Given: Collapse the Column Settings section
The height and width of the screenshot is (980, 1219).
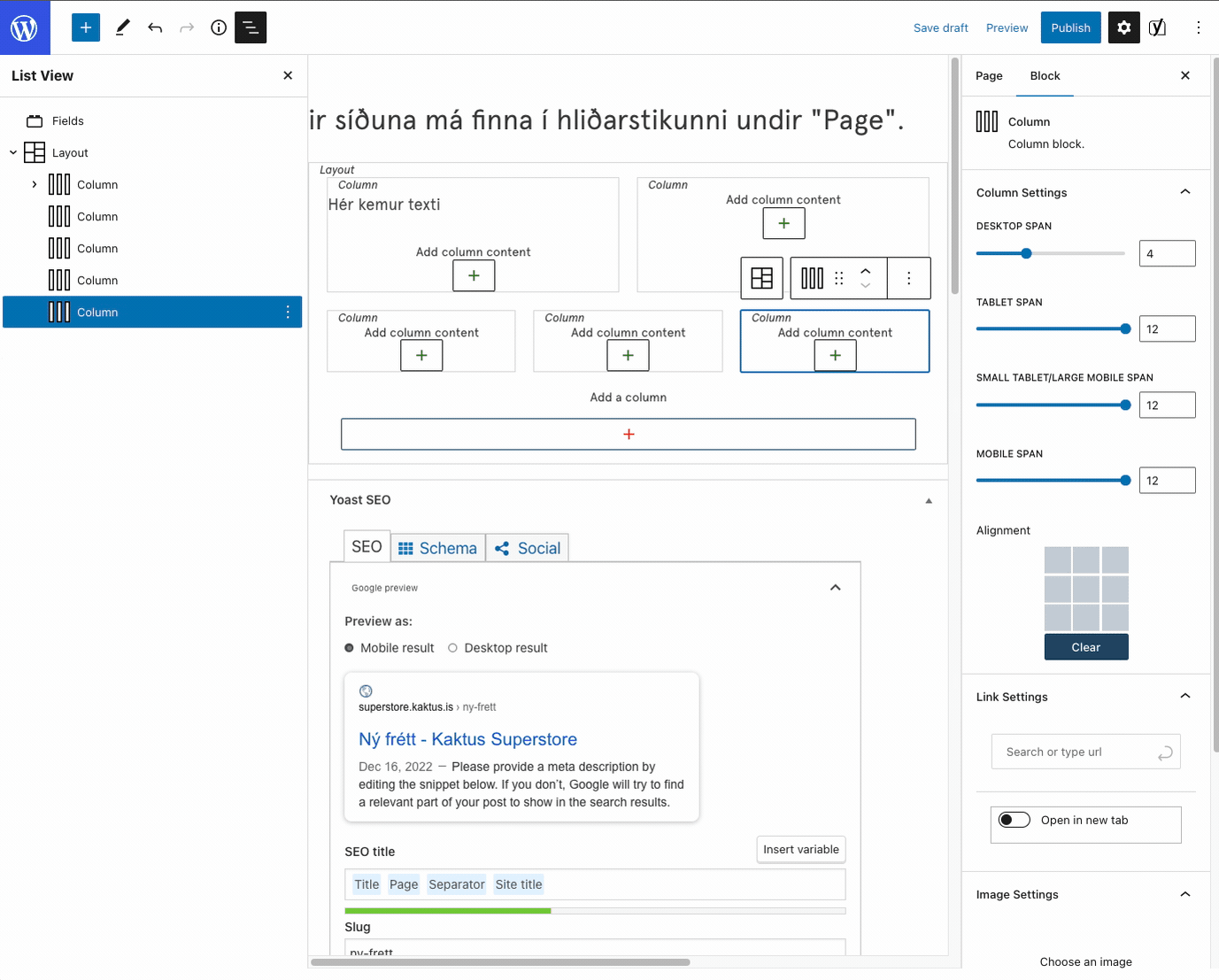Looking at the screenshot, I should pyautogui.click(x=1184, y=192).
